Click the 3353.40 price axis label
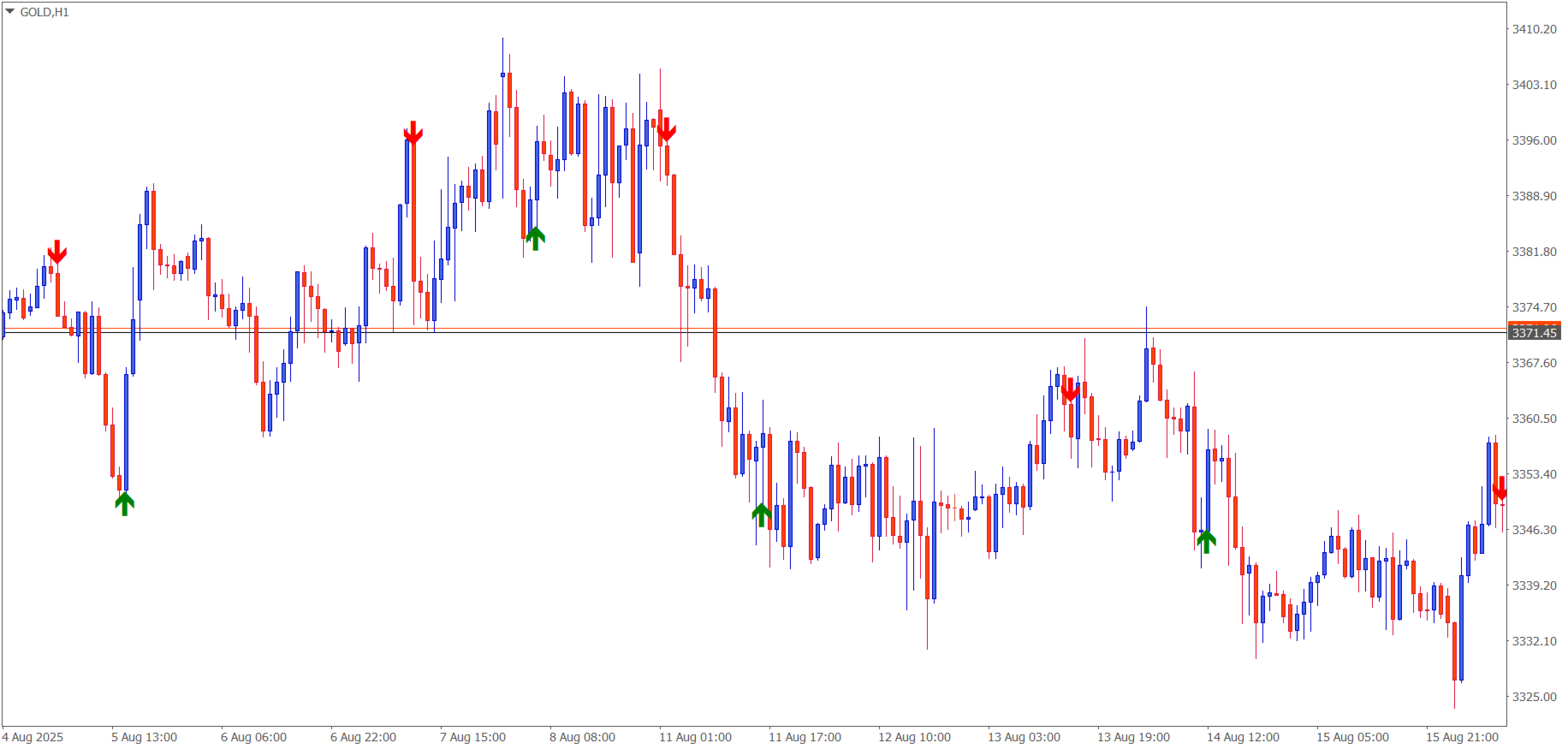The height and width of the screenshot is (749, 1568). [1534, 474]
